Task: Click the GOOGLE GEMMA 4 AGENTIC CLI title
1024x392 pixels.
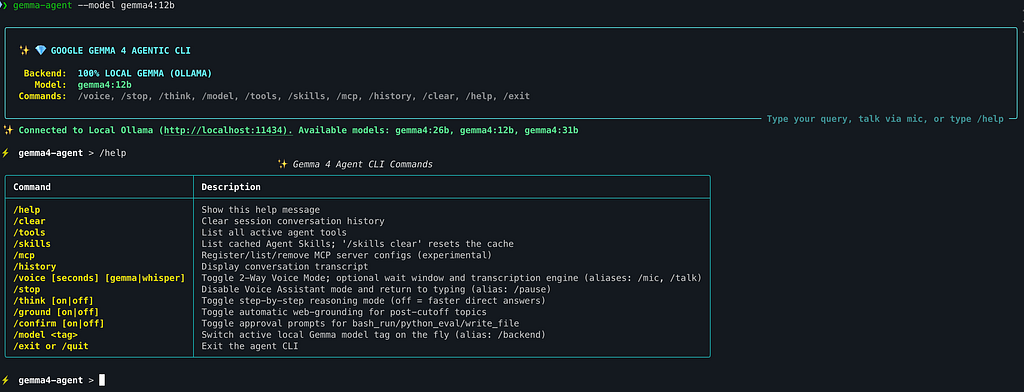Action: click(x=121, y=50)
